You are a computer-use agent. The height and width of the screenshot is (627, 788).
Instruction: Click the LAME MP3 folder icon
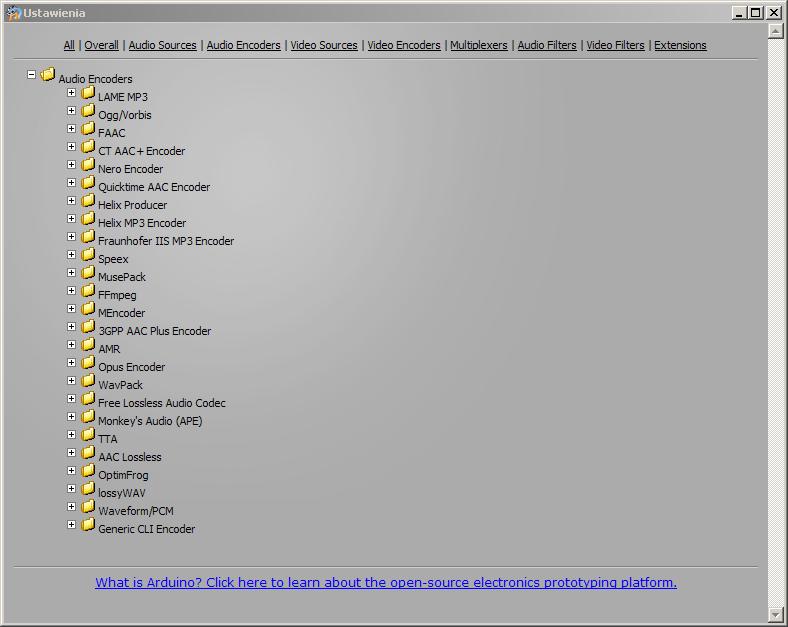click(88, 93)
